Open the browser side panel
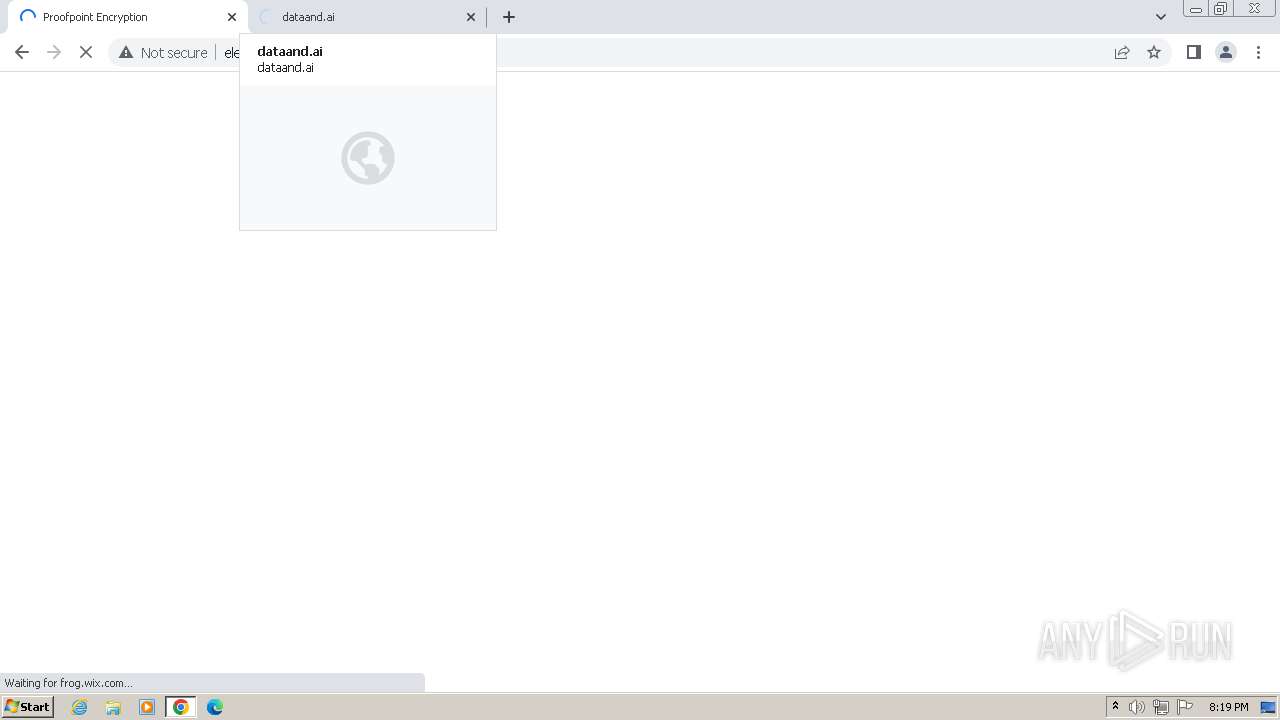 tap(1193, 52)
